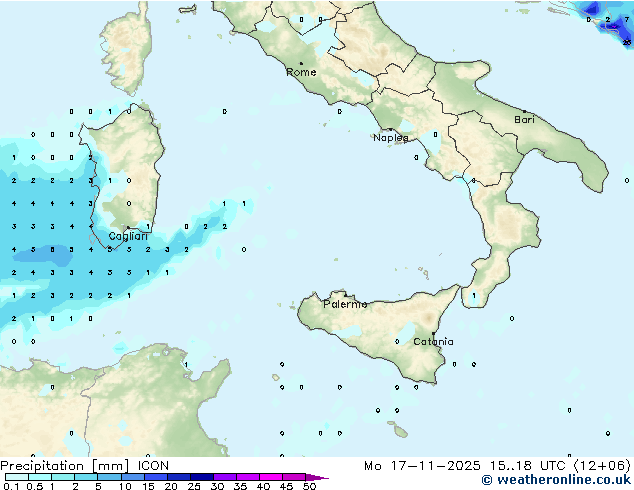Click the Bari city label
The image size is (634, 490).
[524, 119]
